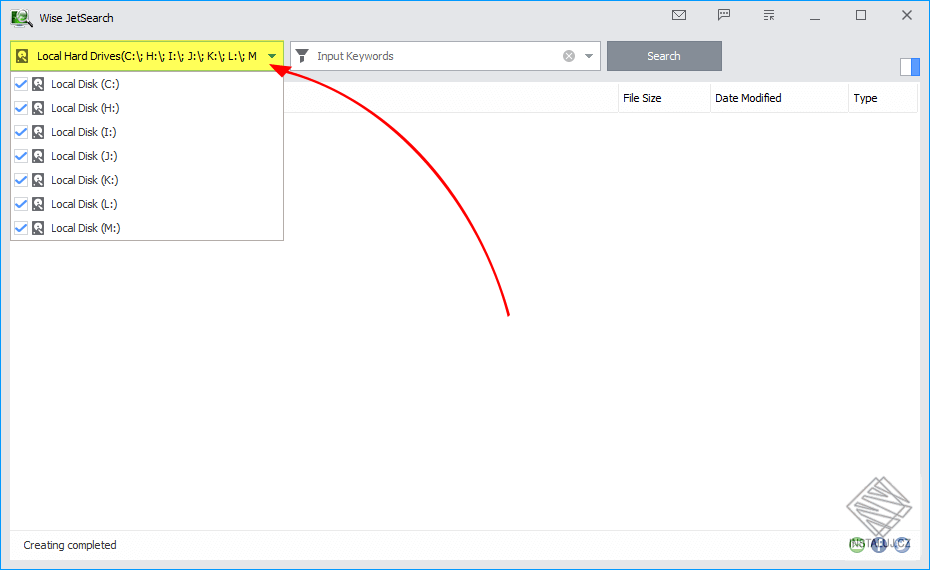The width and height of the screenshot is (930, 570).
Task: Uncheck the Local Disk (K:) checkbox
Action: tap(21, 180)
